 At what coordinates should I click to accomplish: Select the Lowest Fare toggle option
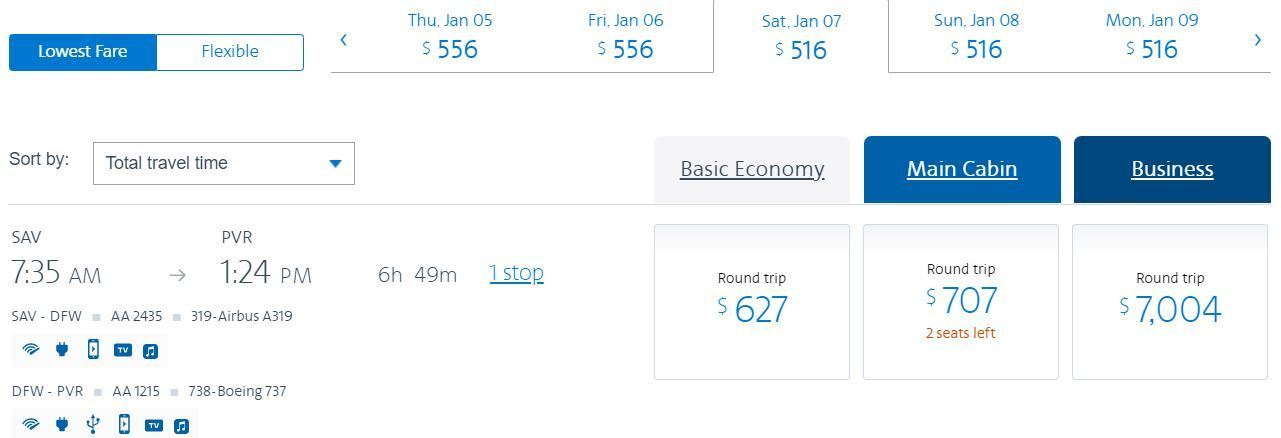coord(83,52)
